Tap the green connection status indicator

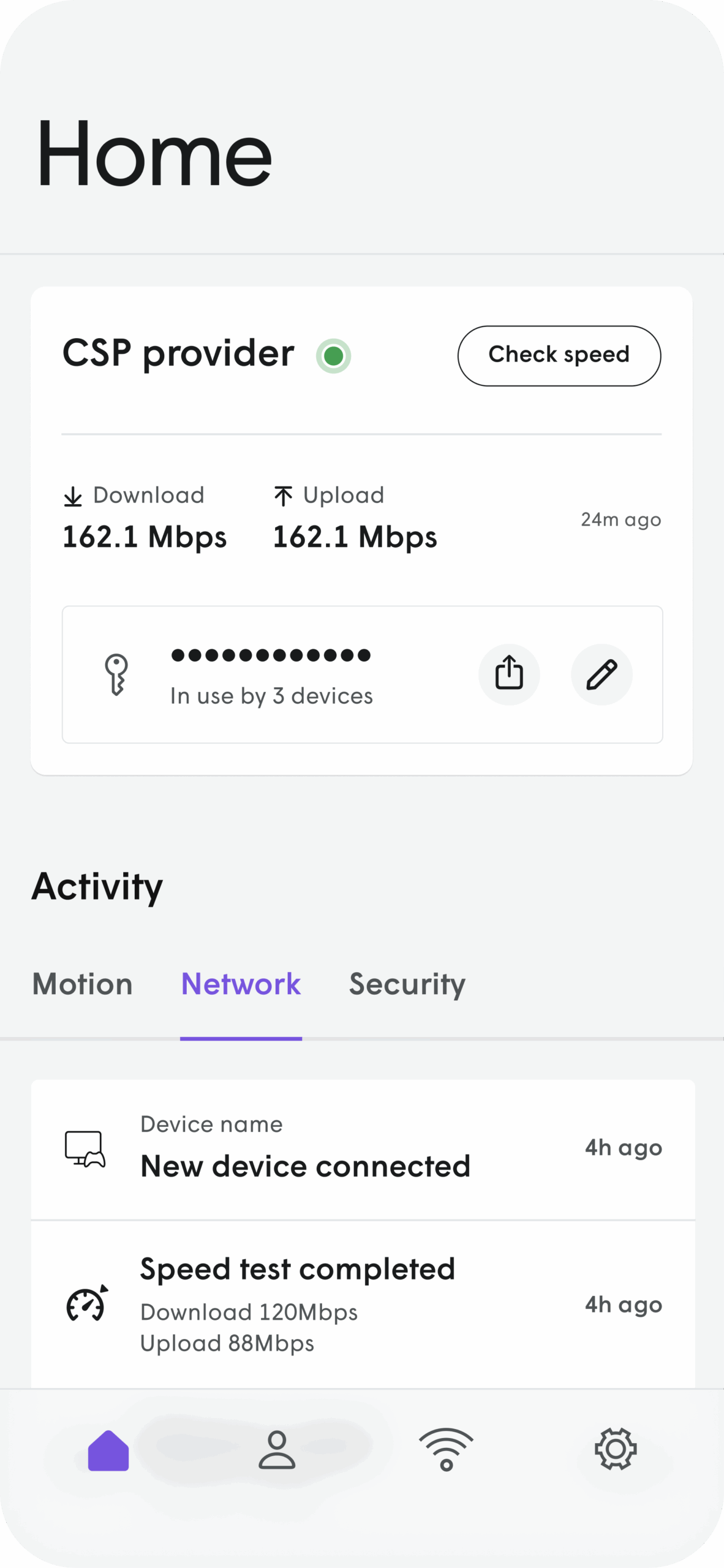point(333,355)
